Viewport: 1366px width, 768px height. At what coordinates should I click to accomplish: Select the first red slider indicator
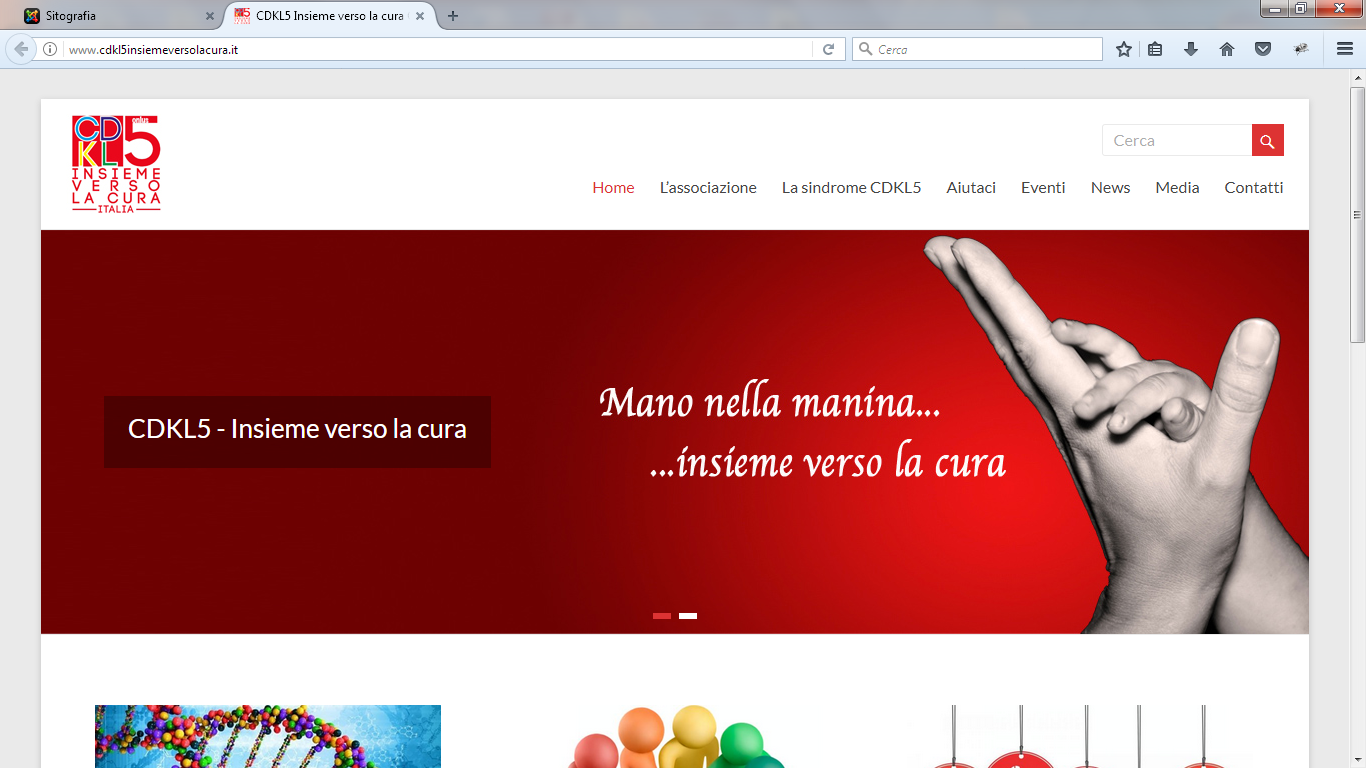pos(662,616)
